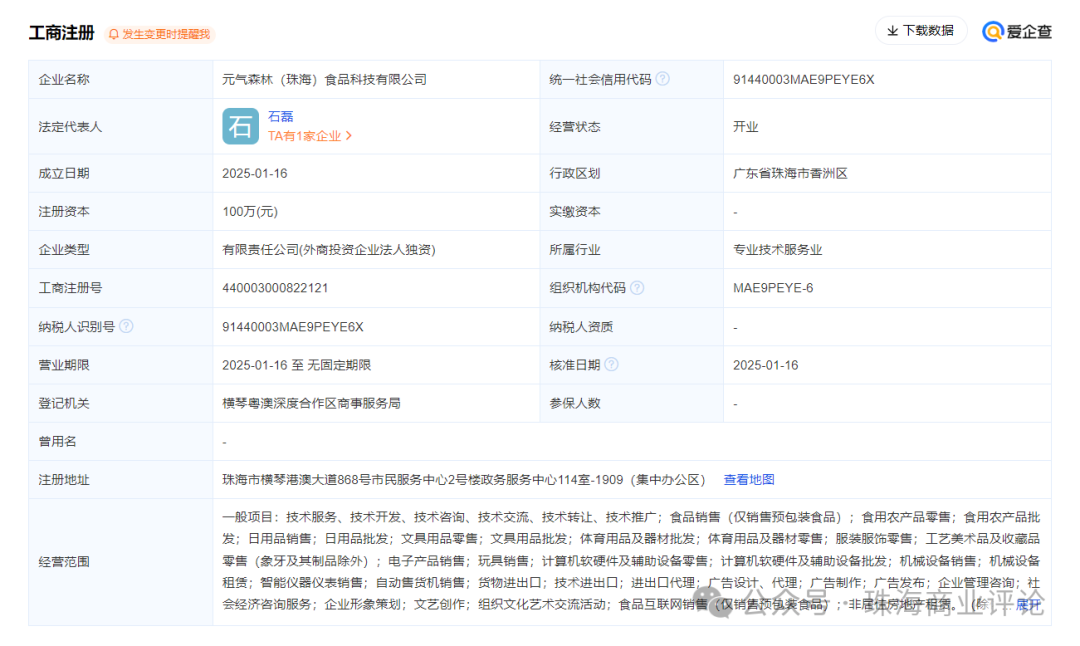Select the address starting 珠海市横琴港澳大道868号

pos(464,479)
